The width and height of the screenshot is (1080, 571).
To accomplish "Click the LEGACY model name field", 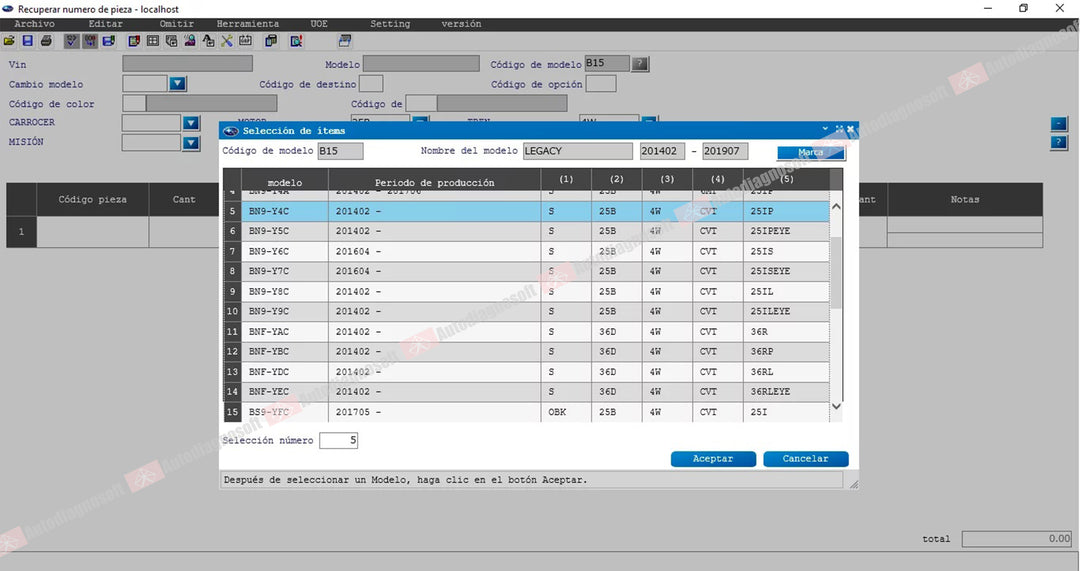I will click(x=577, y=151).
